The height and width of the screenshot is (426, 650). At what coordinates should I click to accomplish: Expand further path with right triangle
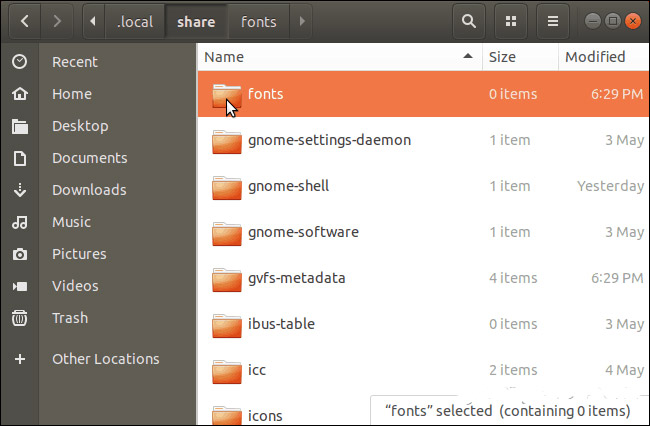303,21
